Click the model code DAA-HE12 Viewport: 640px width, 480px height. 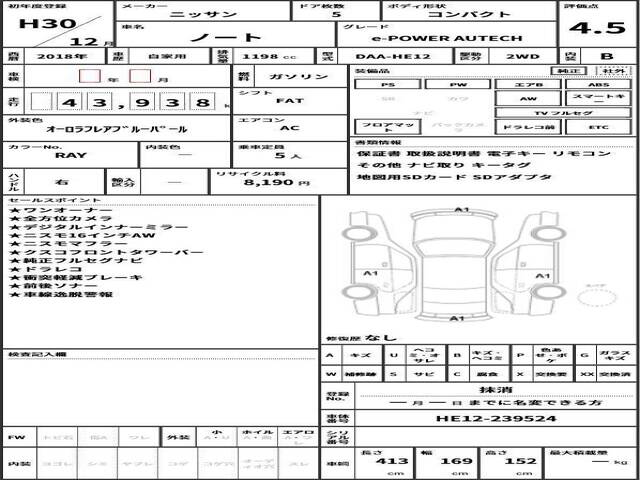pos(393,57)
